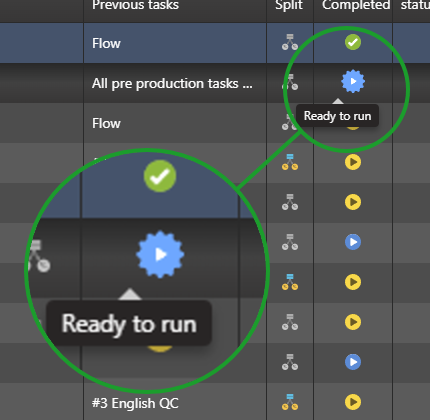Viewport: 430px width, 420px height.
Task: Click the blue Ready to run gear icon
Action: (x=353, y=81)
